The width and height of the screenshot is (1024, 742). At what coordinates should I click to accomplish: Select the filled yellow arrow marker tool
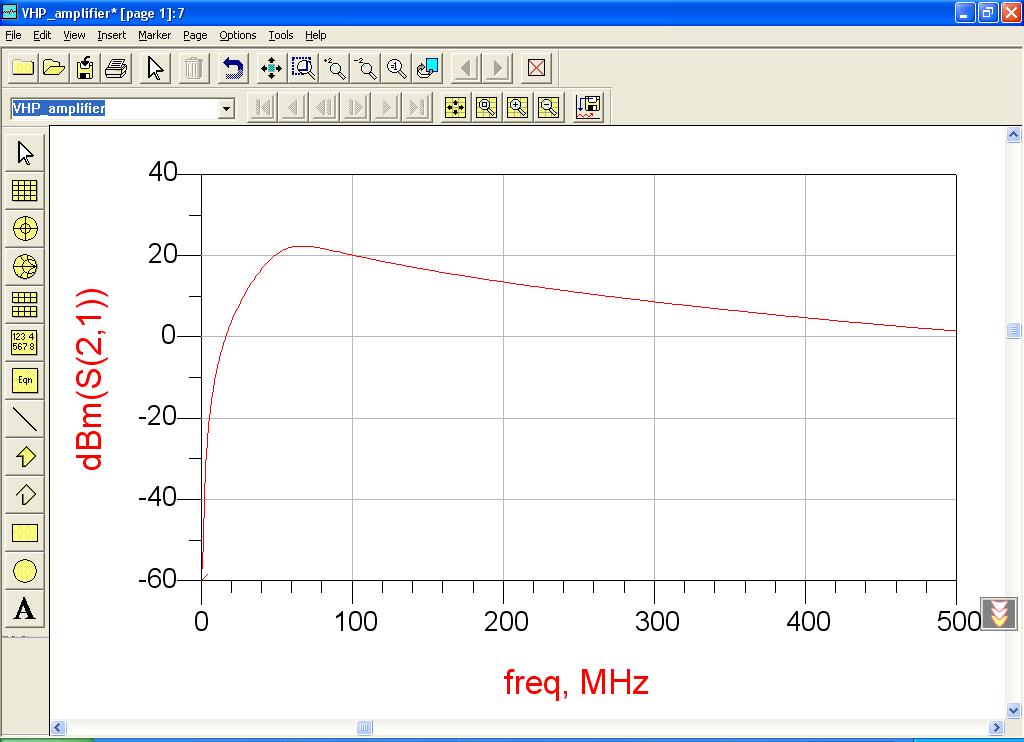pos(25,456)
